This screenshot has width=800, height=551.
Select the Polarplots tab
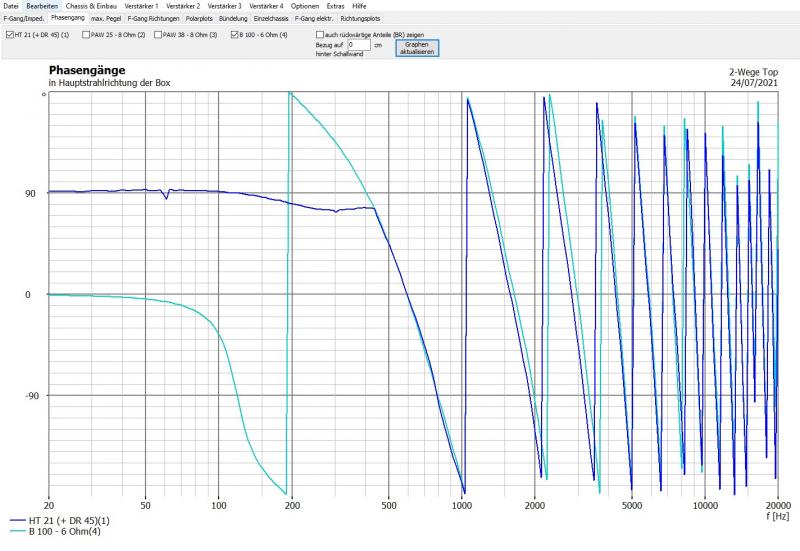click(199, 19)
